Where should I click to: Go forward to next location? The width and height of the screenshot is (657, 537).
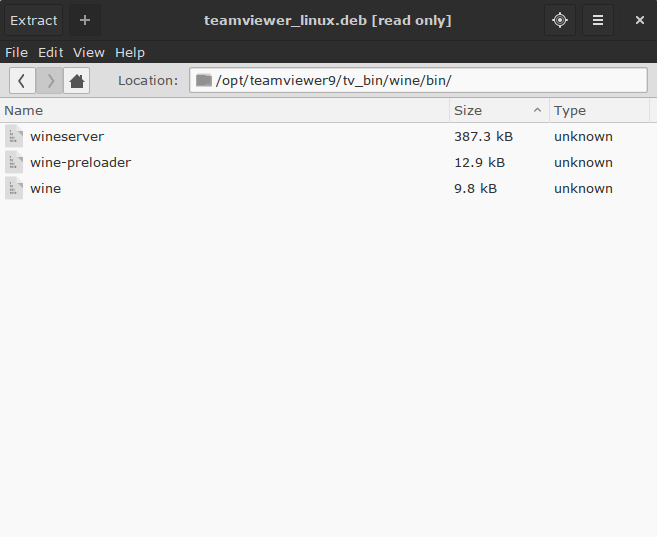pos(49,80)
